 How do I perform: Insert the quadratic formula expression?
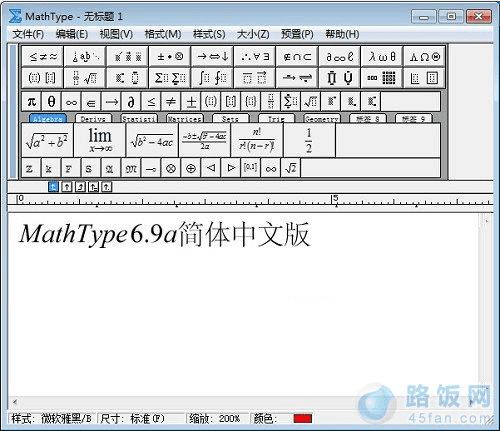(204, 140)
